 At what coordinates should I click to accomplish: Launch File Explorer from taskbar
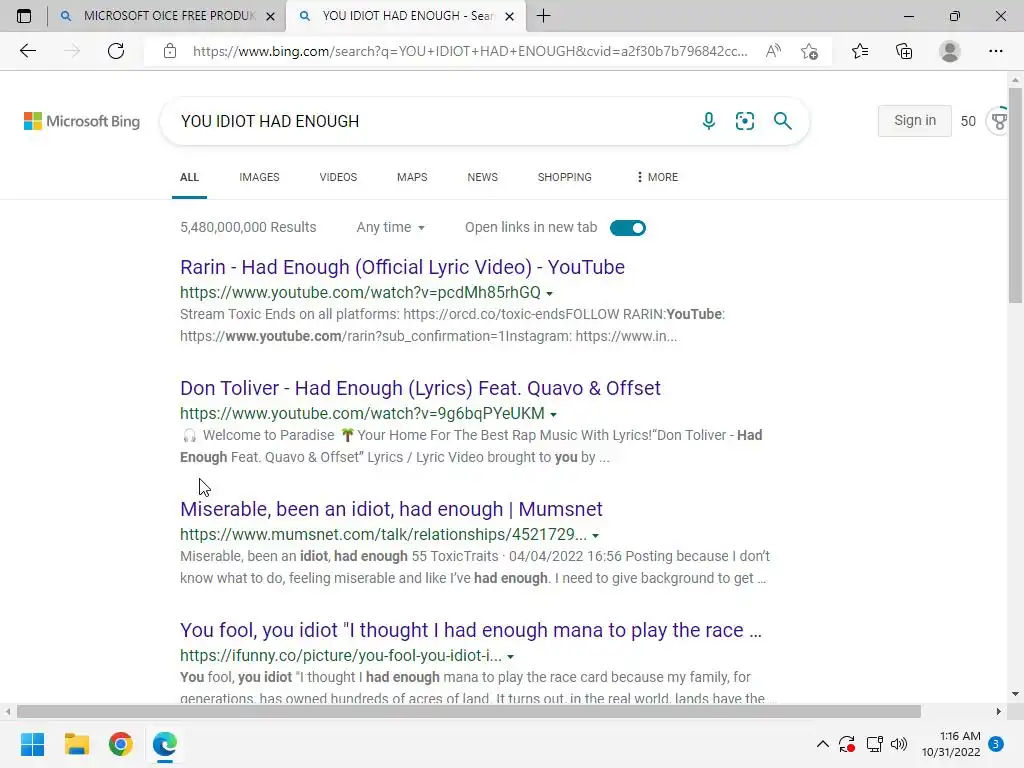[76, 744]
